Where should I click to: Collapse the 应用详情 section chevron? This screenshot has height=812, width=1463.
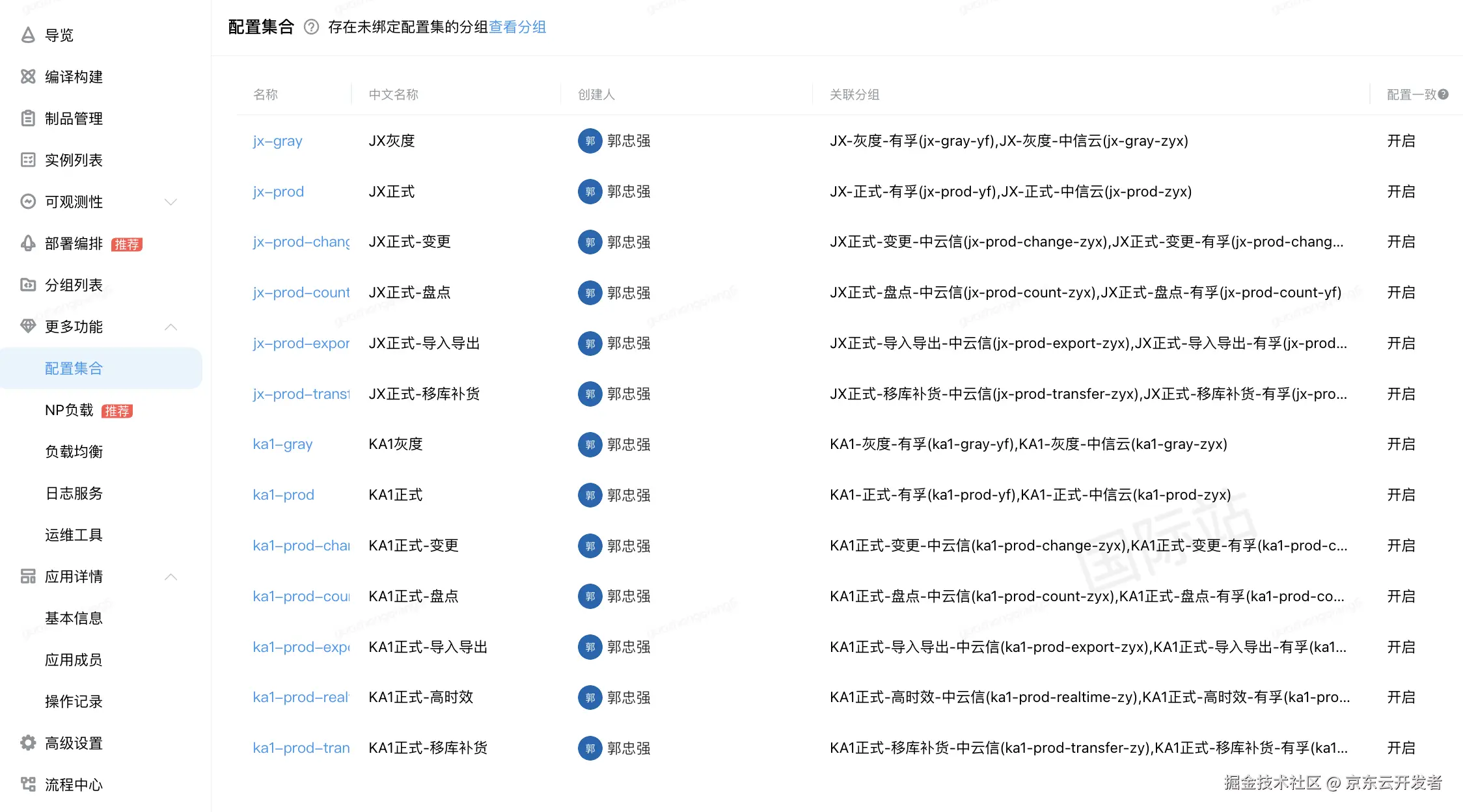click(x=171, y=576)
